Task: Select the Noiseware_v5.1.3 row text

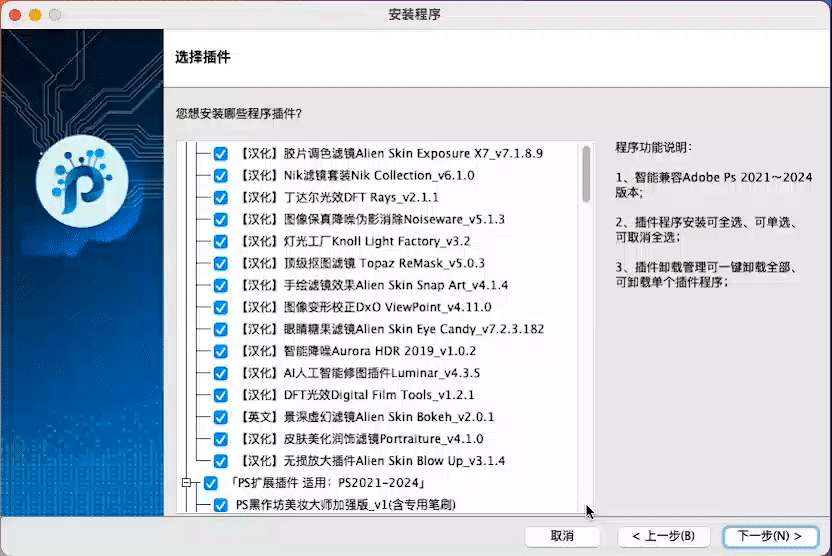Action: click(x=372, y=220)
